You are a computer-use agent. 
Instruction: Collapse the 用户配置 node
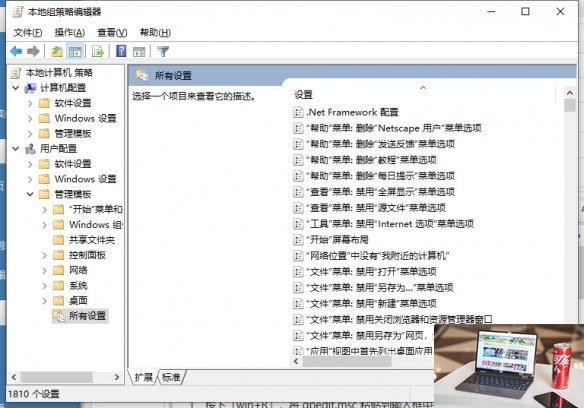click(x=16, y=149)
